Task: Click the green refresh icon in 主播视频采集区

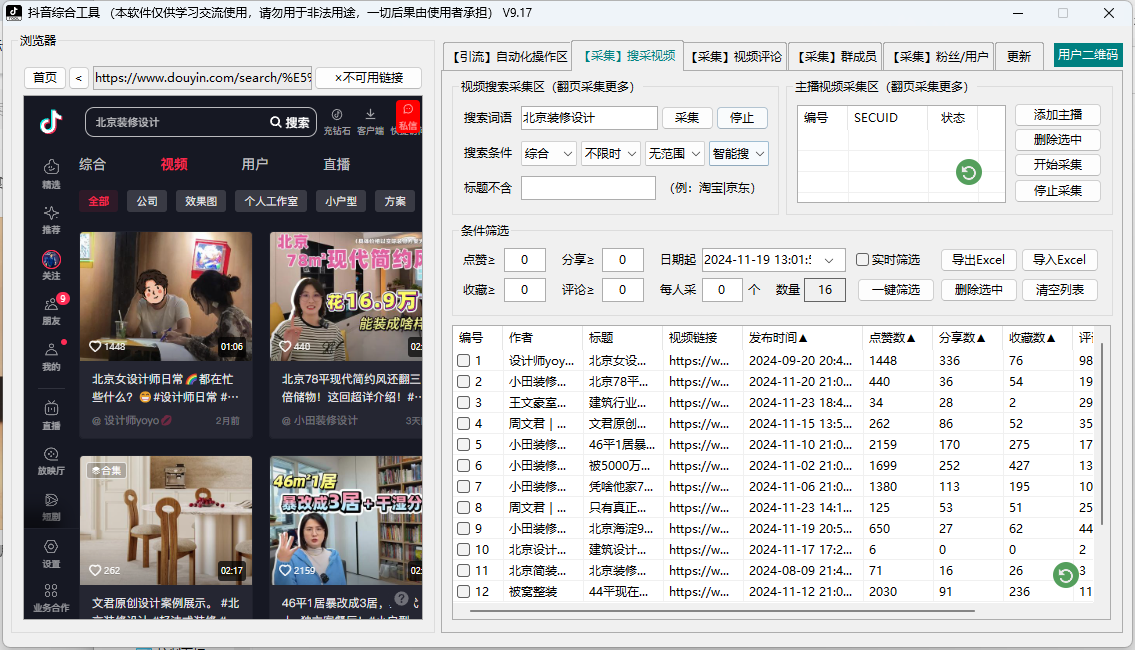Action: [967, 172]
